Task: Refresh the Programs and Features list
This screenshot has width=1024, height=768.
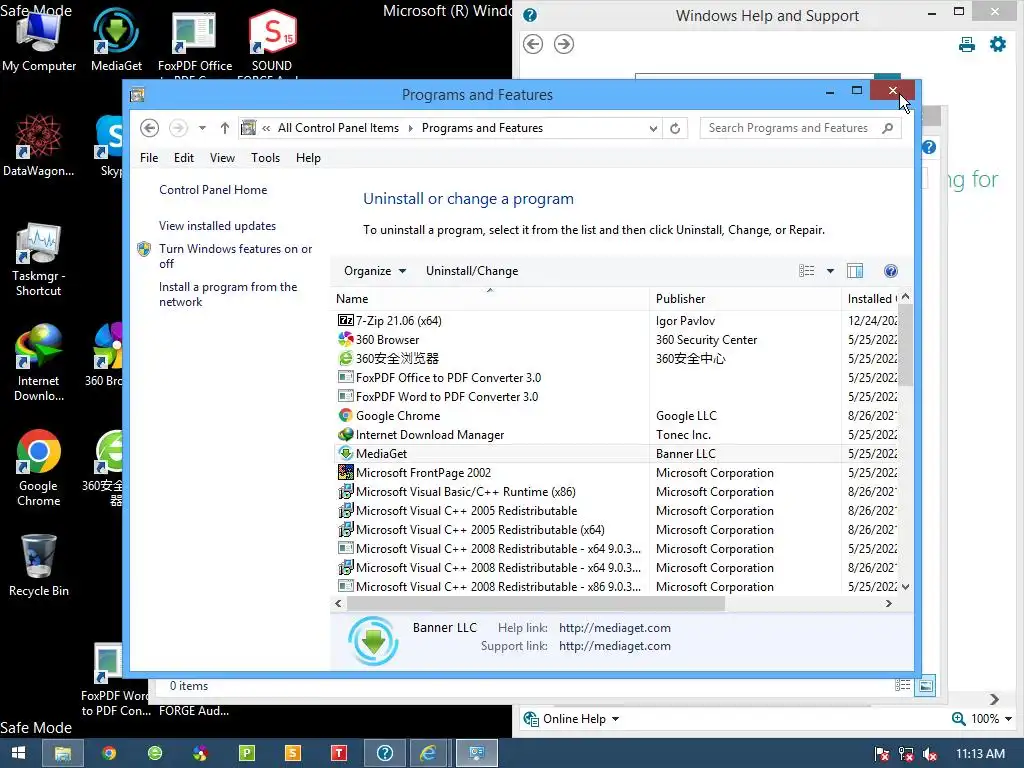Action: 675,128
